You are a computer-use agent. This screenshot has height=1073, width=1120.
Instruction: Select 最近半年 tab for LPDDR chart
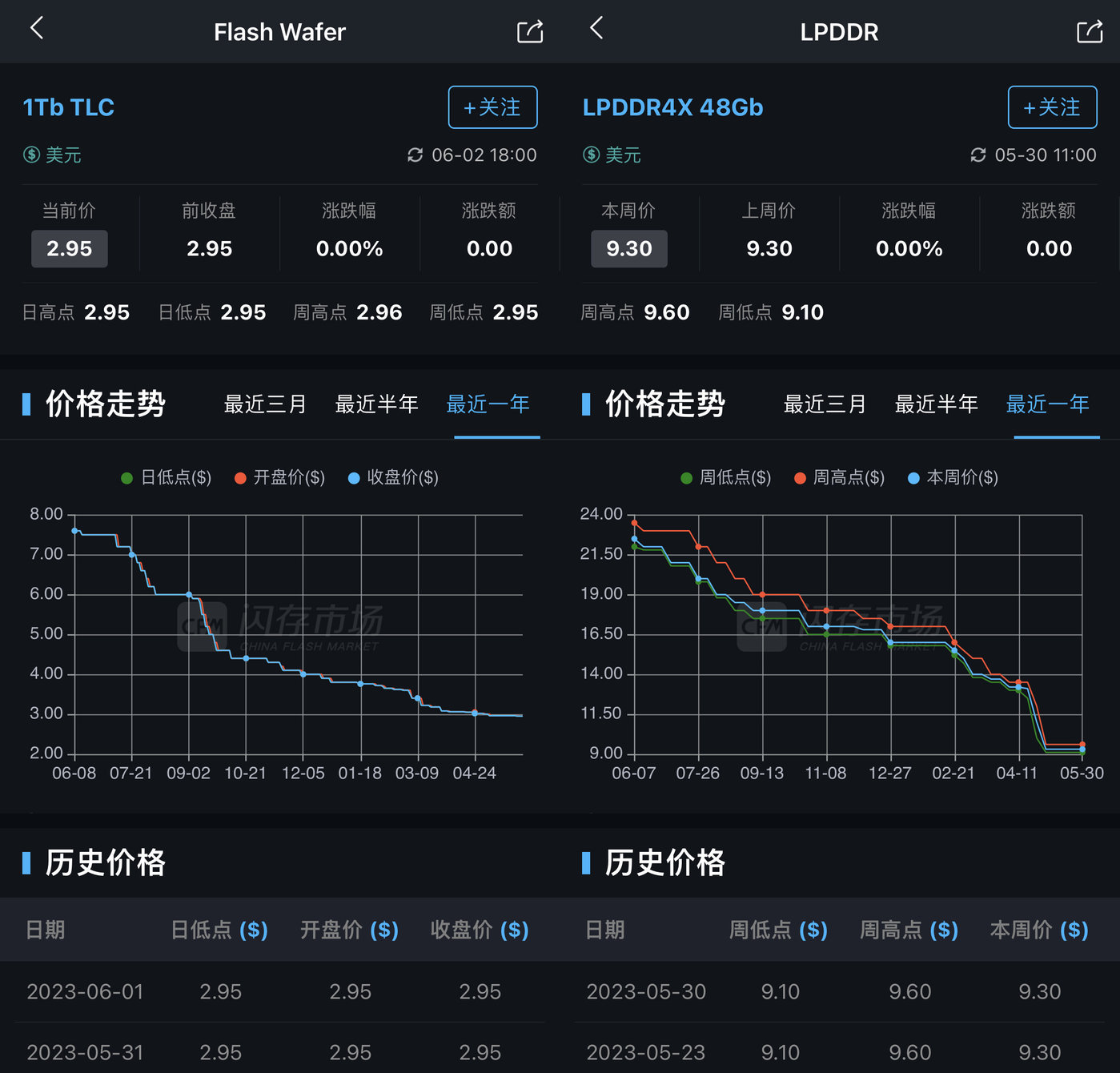pyautogui.click(x=936, y=404)
